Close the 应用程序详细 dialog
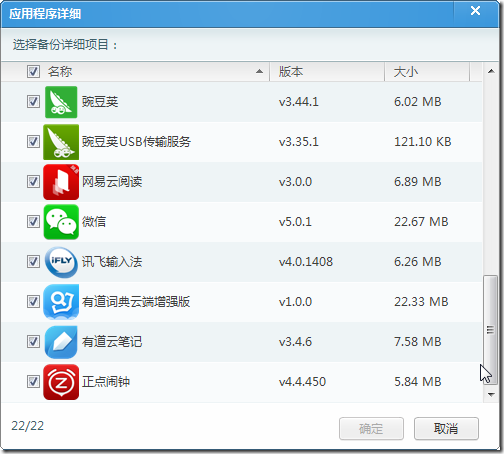The image size is (504, 454). (x=476, y=11)
